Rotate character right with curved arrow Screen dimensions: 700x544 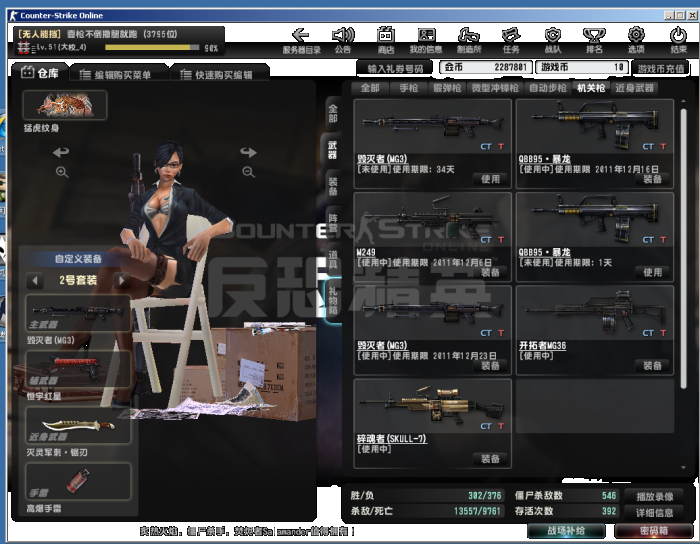click(x=248, y=152)
